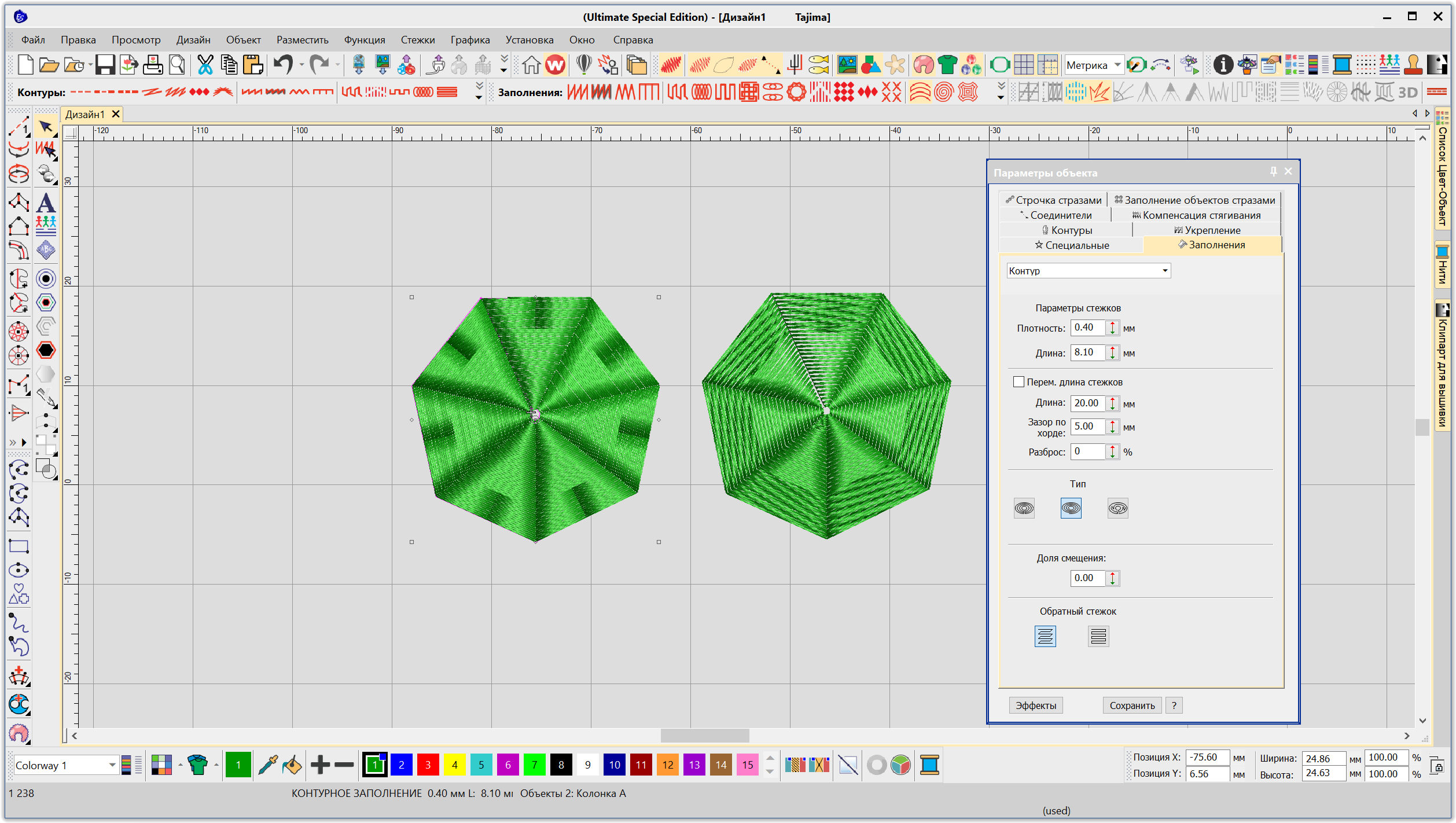
Task: Pick red color swatch number 3
Action: 428,765
